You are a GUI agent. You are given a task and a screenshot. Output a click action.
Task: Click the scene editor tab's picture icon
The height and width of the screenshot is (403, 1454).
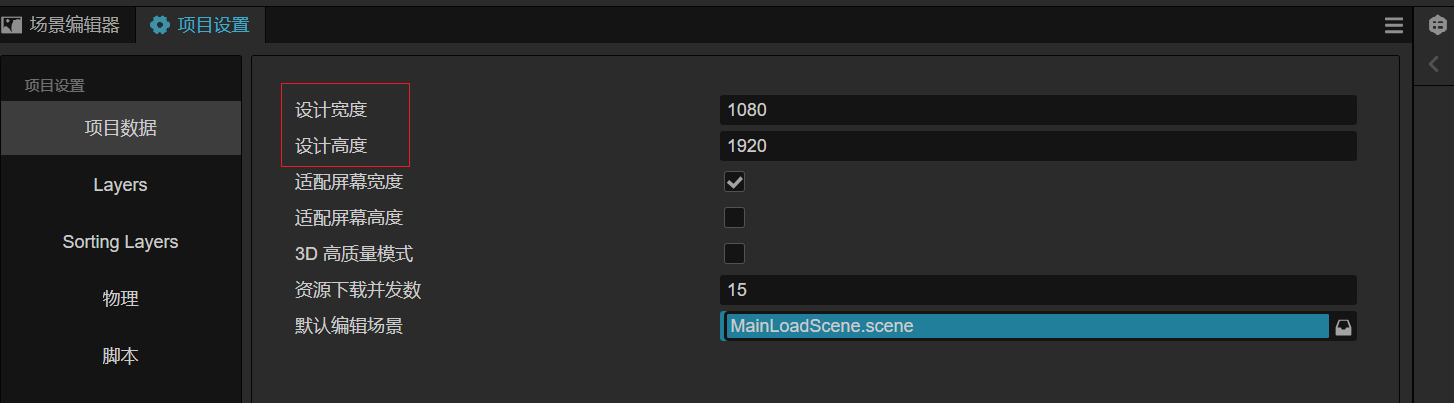pyautogui.click(x=12, y=25)
